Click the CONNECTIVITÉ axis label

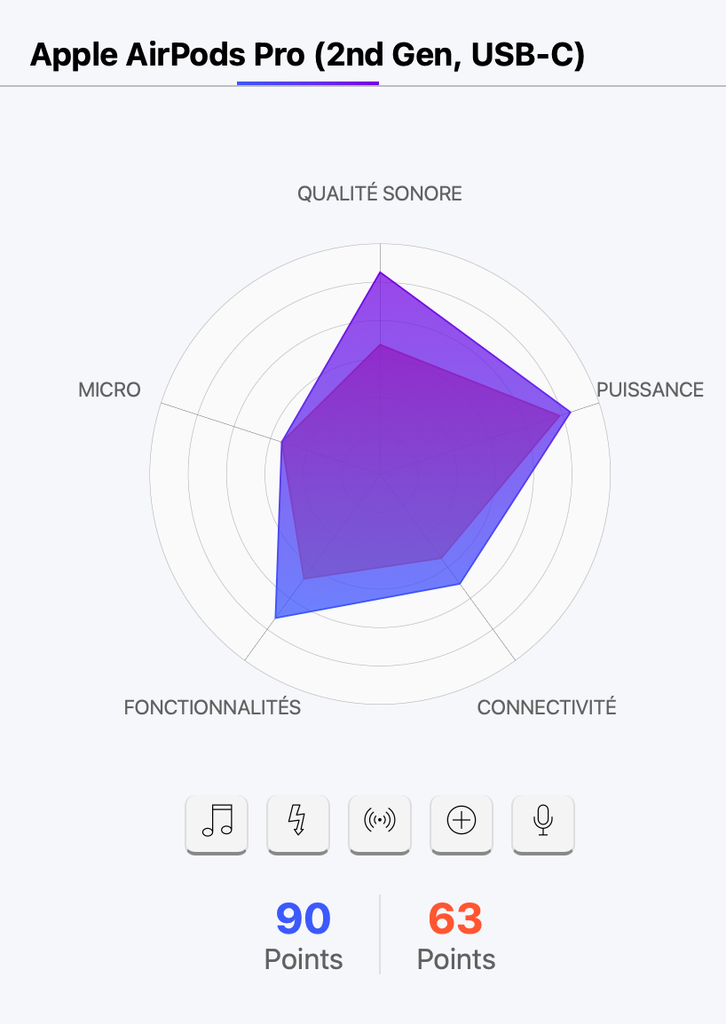click(547, 707)
